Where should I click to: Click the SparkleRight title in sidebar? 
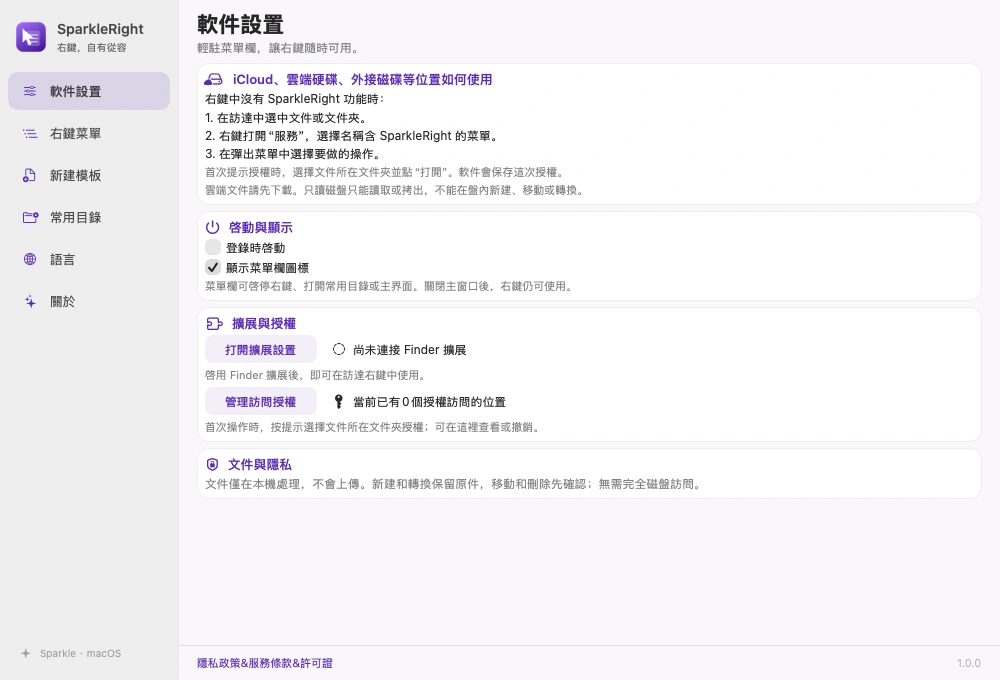click(x=100, y=29)
